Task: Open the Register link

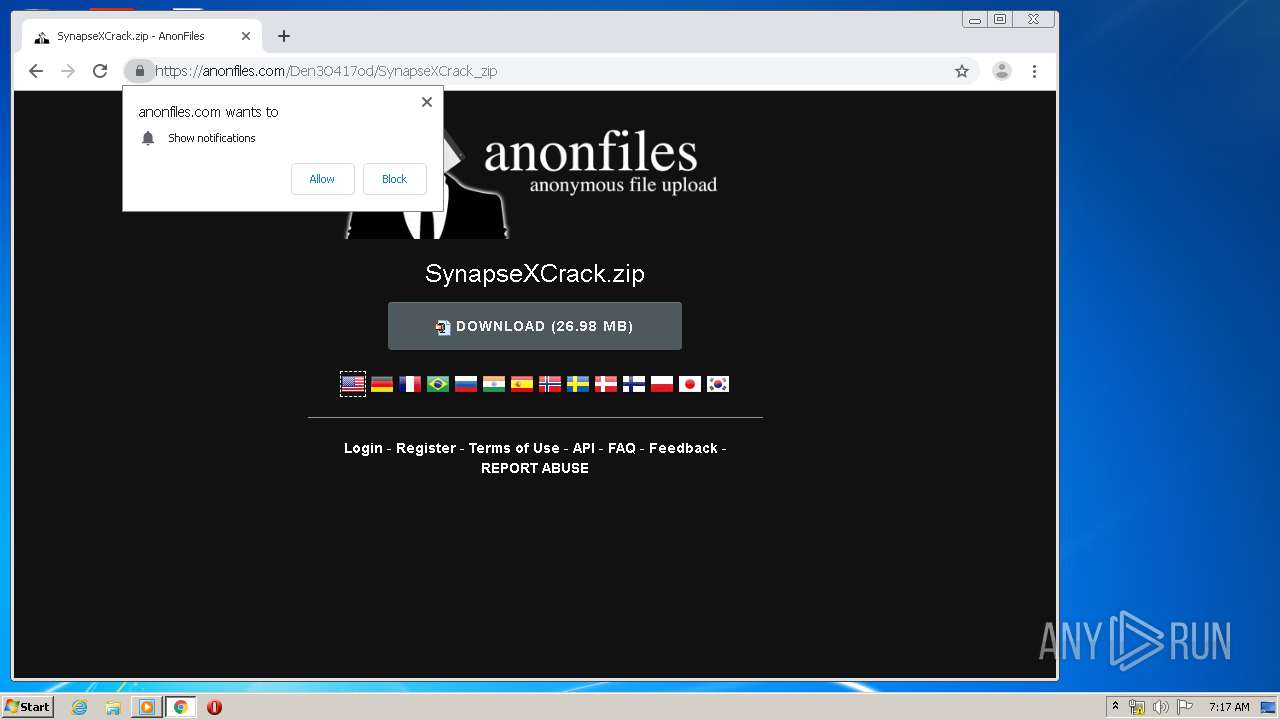Action: (x=426, y=448)
